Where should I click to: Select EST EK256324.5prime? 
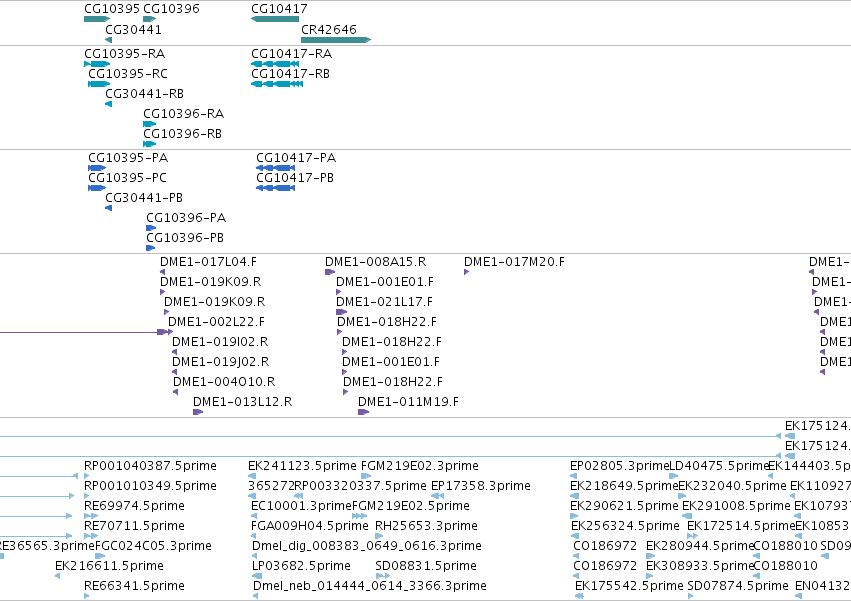625,526
